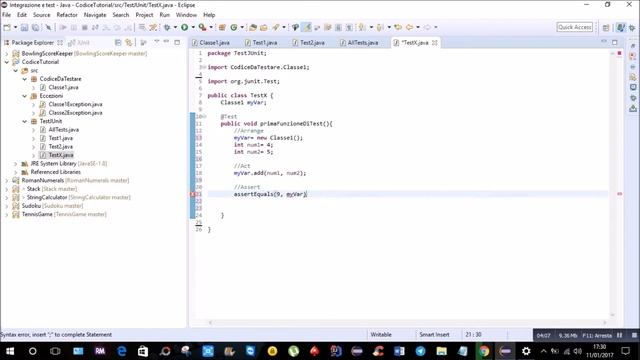Collapse the CodiceTutorial project
The image size is (640, 360).
pos(7,62)
